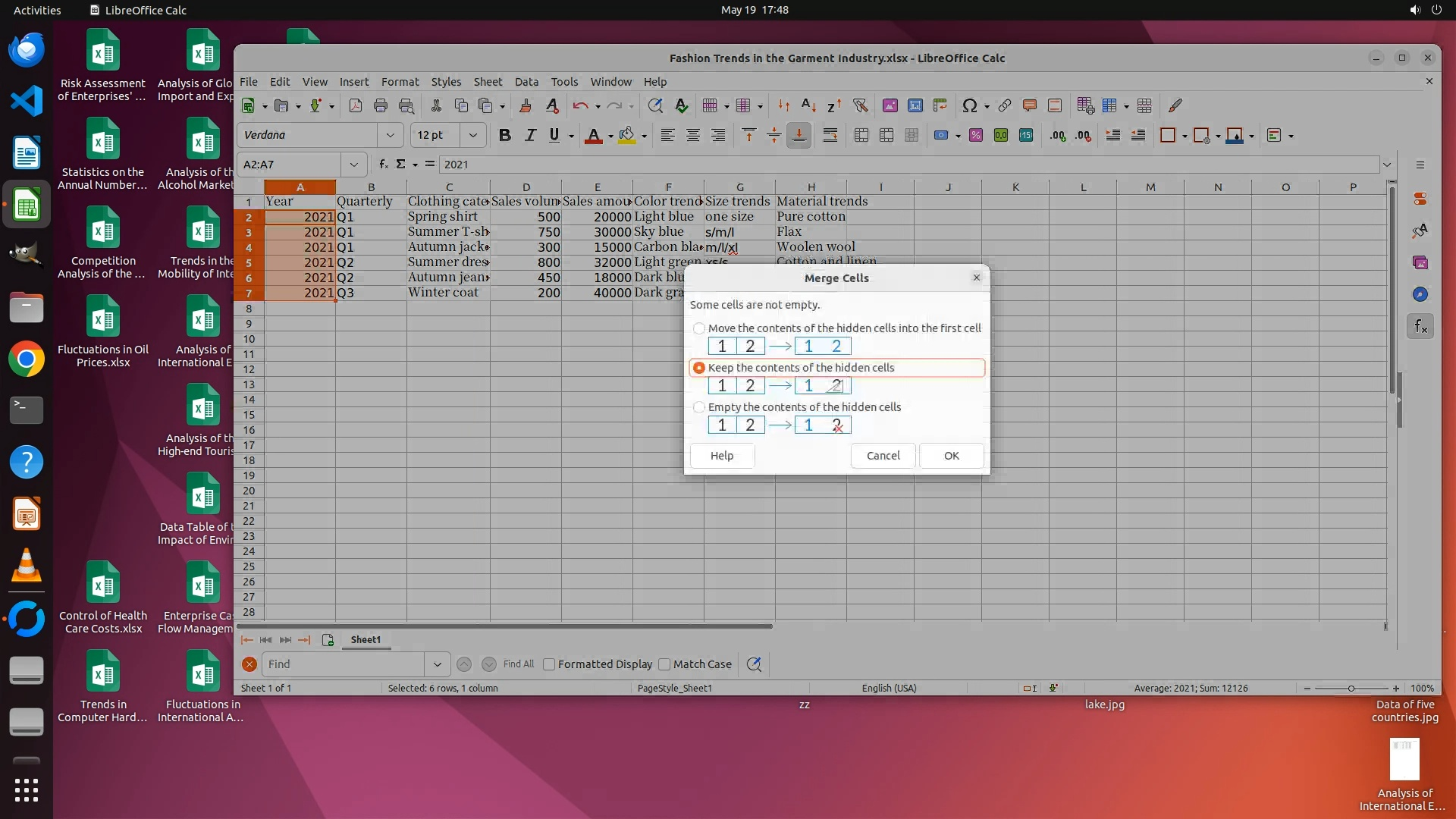Enable the Match Case checkbox
The width and height of the screenshot is (1456, 819).
[665, 664]
